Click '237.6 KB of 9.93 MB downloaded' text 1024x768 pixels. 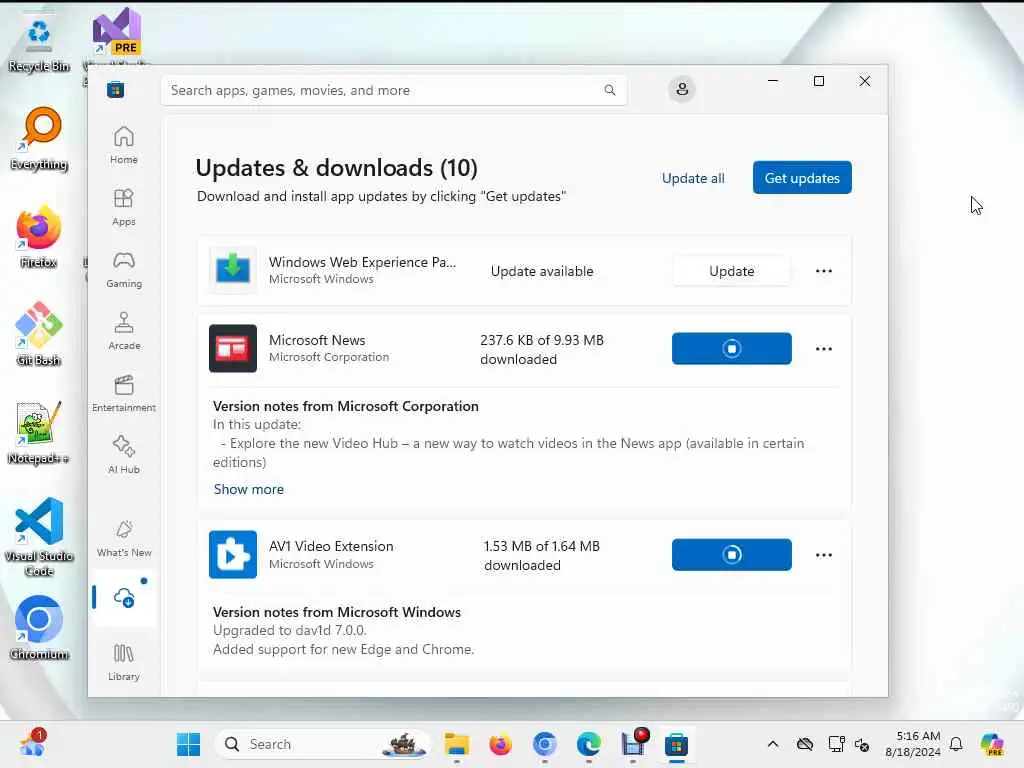[542, 349]
